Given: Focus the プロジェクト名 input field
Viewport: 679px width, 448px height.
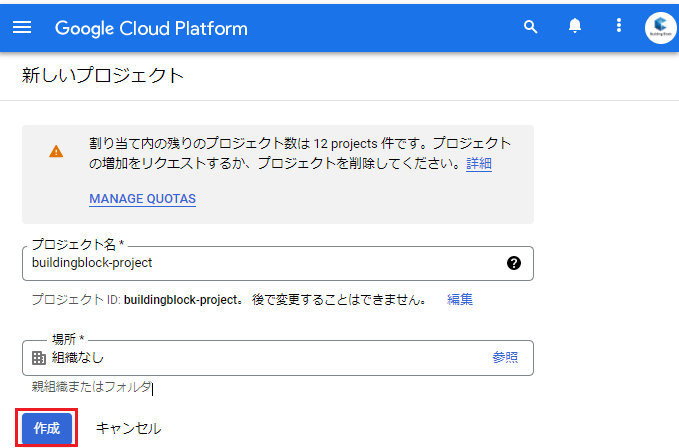Looking at the screenshot, I should 278,263.
